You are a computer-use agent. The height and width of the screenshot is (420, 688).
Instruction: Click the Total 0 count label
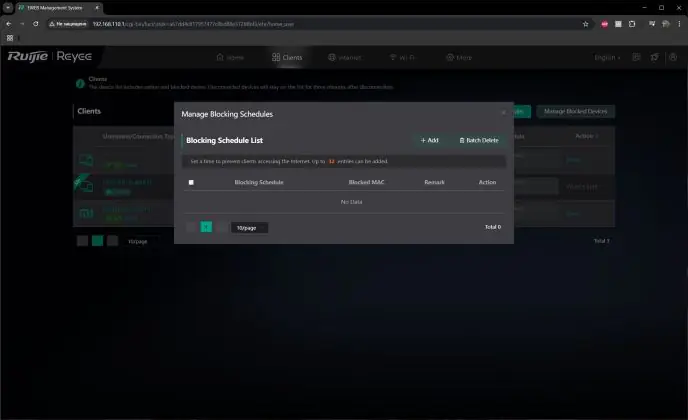(493, 227)
